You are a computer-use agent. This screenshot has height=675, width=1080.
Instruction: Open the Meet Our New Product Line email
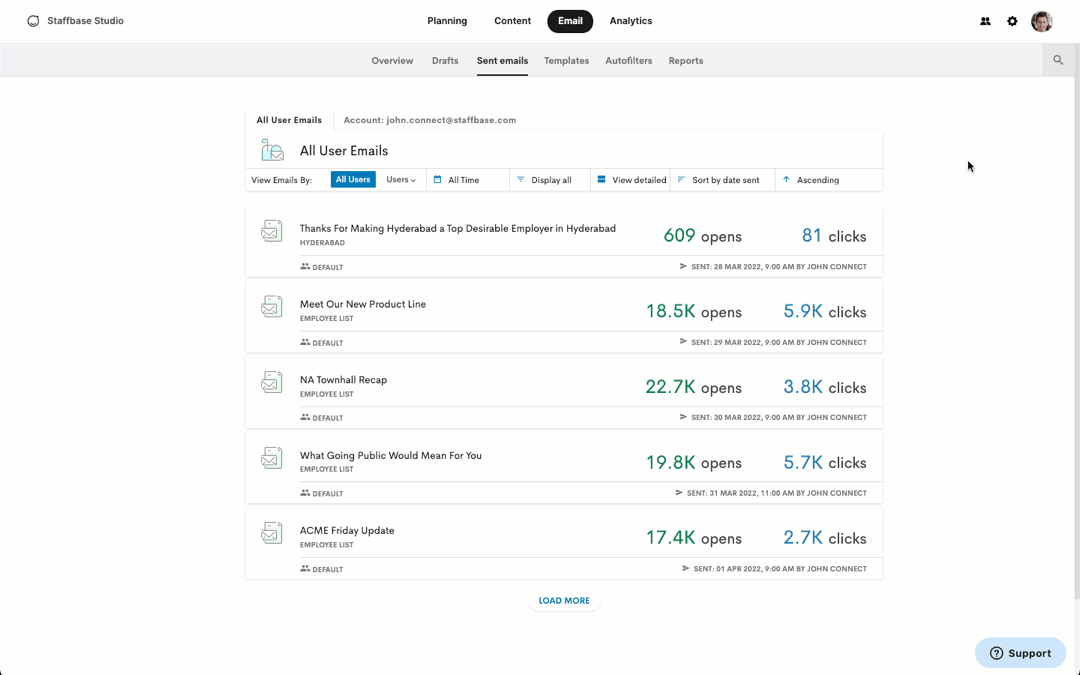[x=363, y=304]
